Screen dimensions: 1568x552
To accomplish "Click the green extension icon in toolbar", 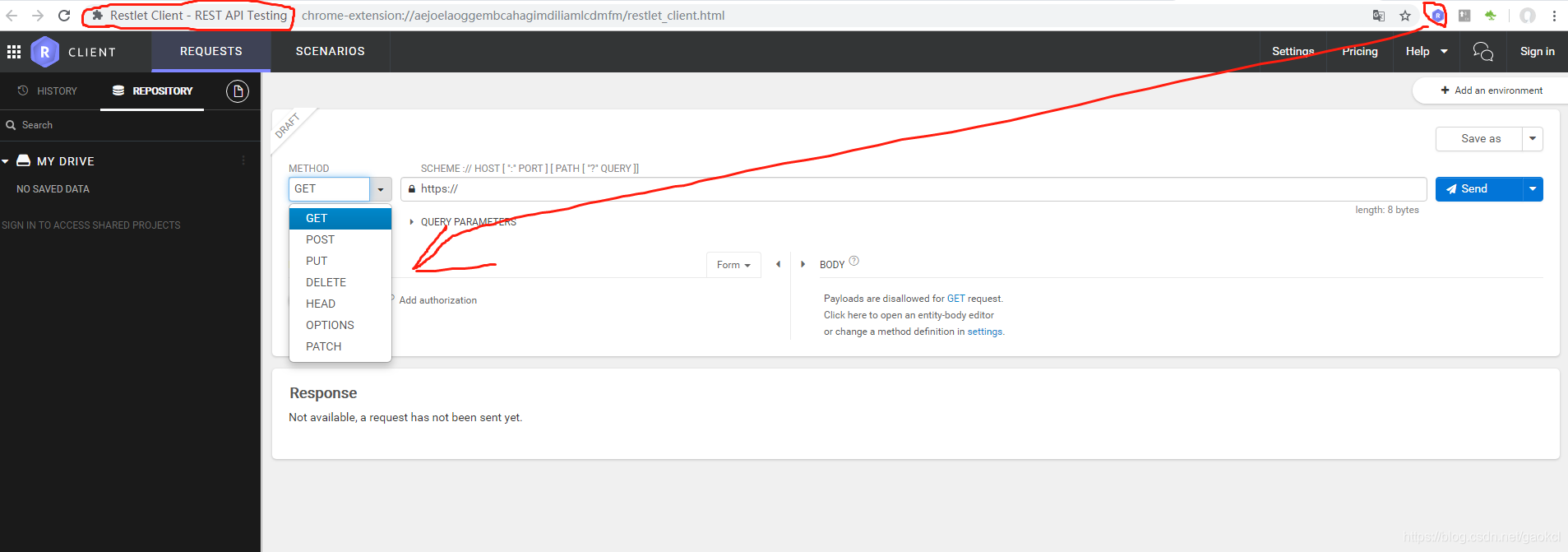I will (x=1490, y=16).
